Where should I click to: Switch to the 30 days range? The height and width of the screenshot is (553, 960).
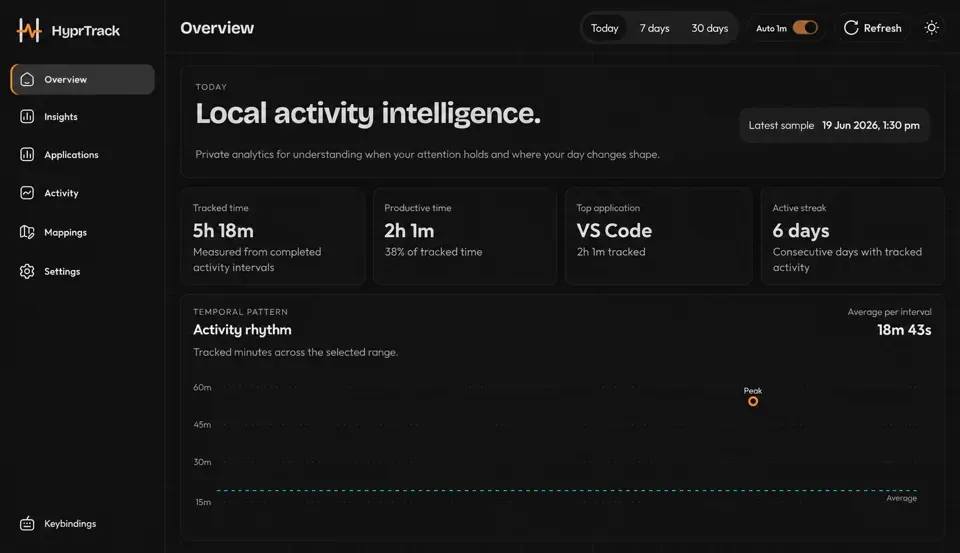[x=710, y=28]
